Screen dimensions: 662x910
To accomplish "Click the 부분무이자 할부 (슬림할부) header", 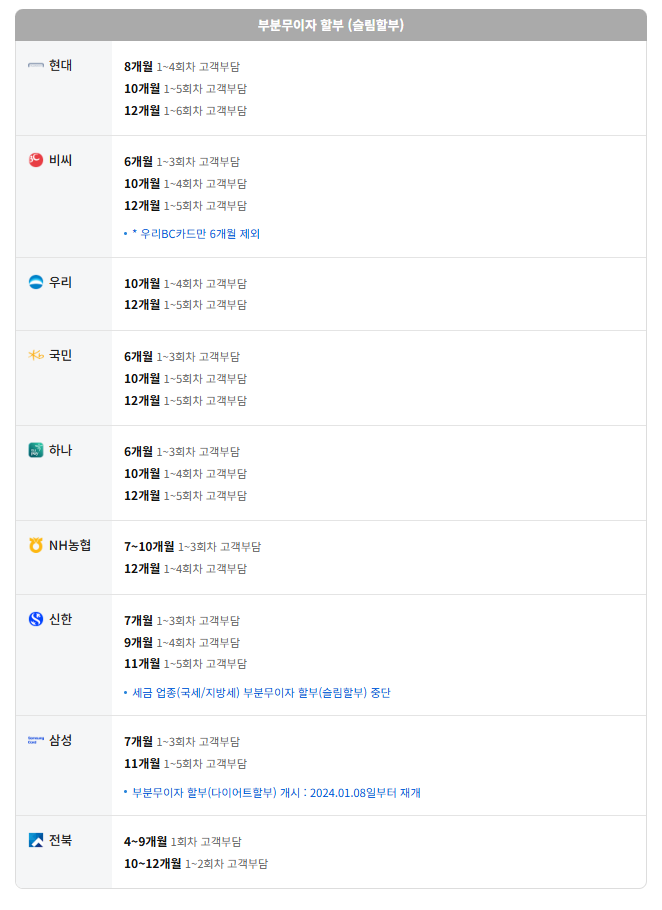I will (x=331, y=25).
